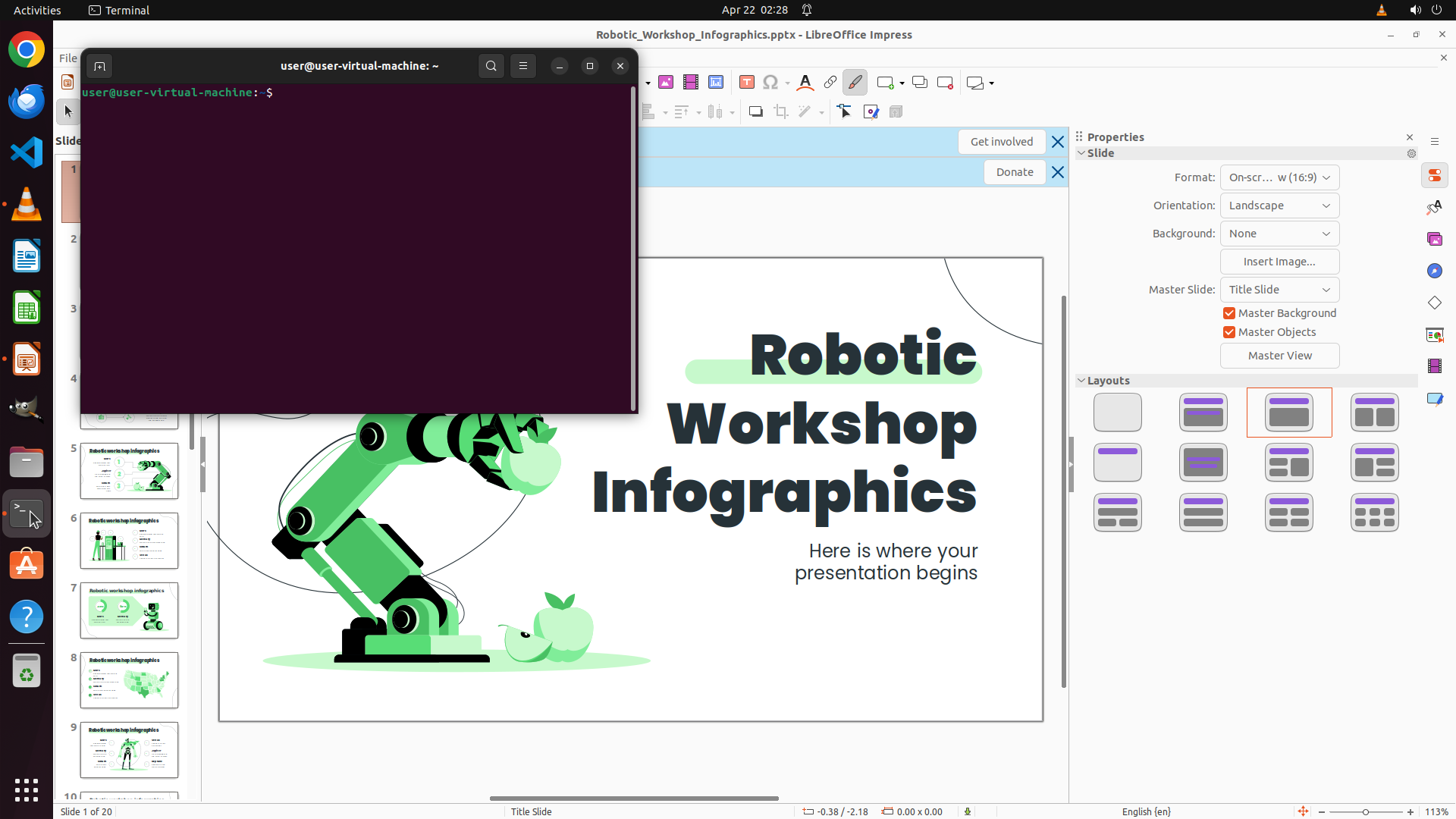Click the Master View button
This screenshot has height=819, width=1456.
point(1279,356)
